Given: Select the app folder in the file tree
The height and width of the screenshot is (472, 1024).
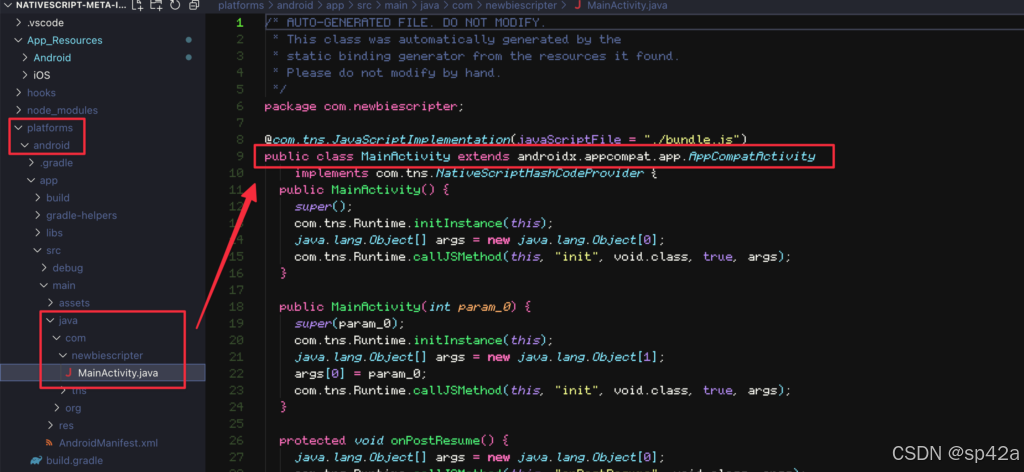Looking at the screenshot, I should point(48,180).
